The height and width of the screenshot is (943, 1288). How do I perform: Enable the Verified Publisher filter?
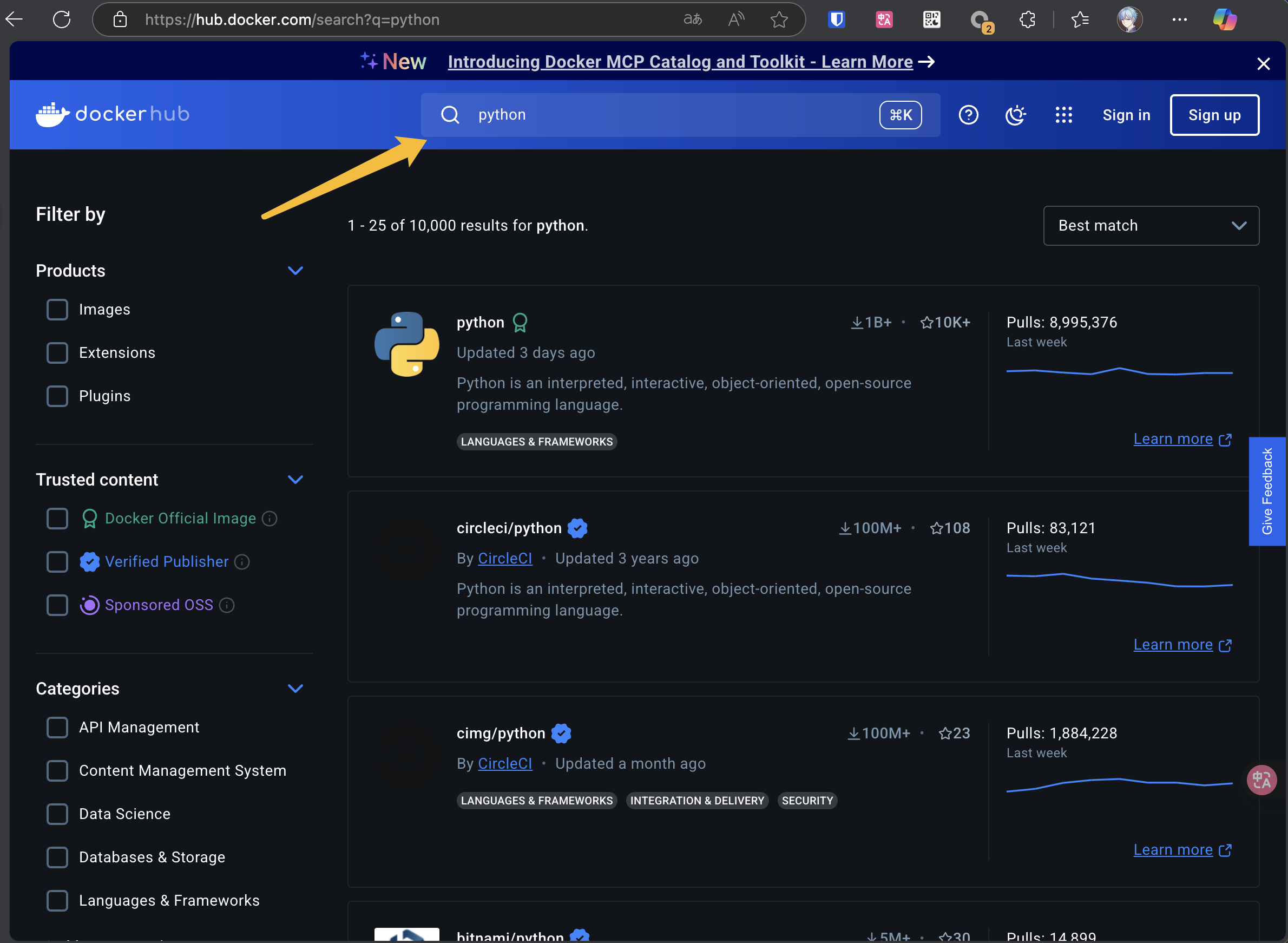click(57, 562)
